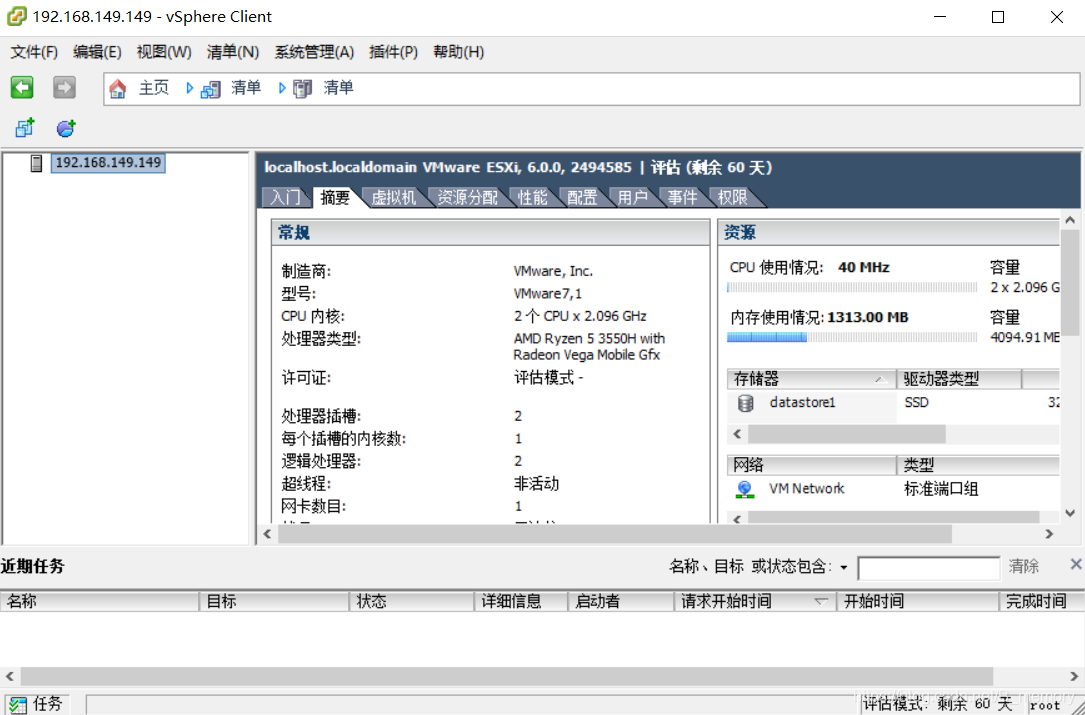Click the VM Network globe icon
This screenshot has width=1085, height=715.
coord(745,489)
